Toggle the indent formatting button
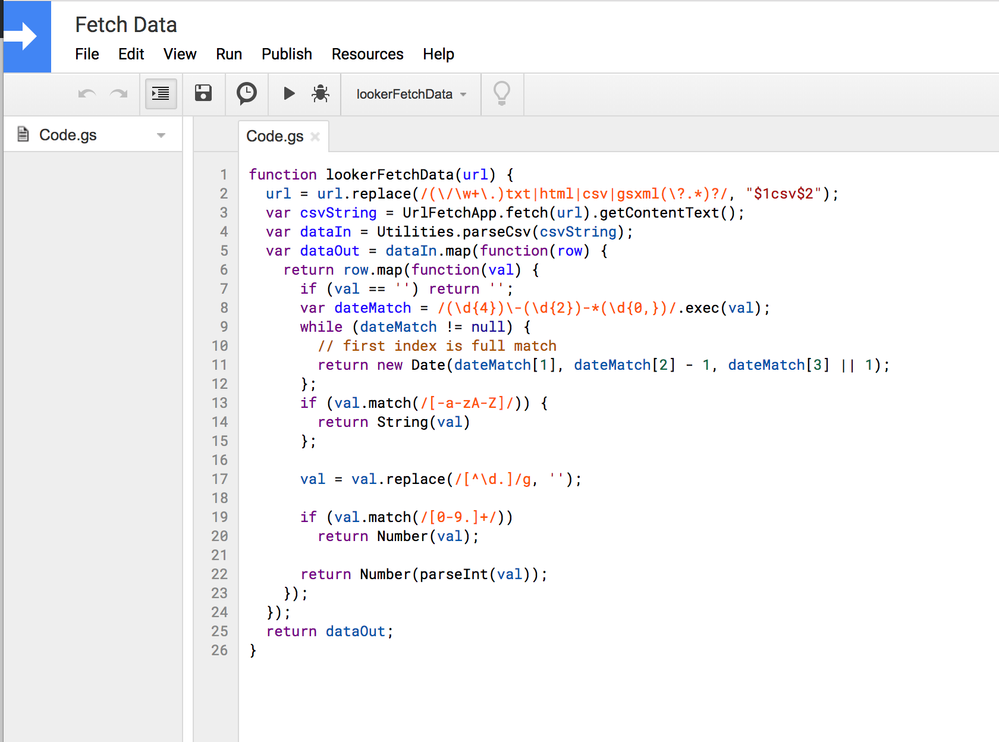Screen dimensions: 999x742 pyautogui.click(x=161, y=94)
